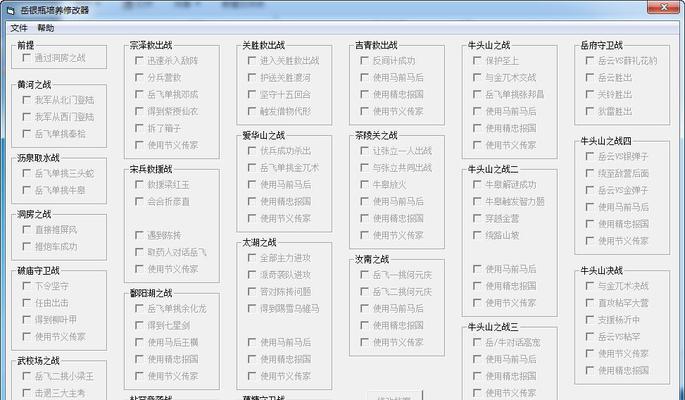
Task: Enable 使用马前马后 in 爱华山之战 group
Action: tap(252, 185)
